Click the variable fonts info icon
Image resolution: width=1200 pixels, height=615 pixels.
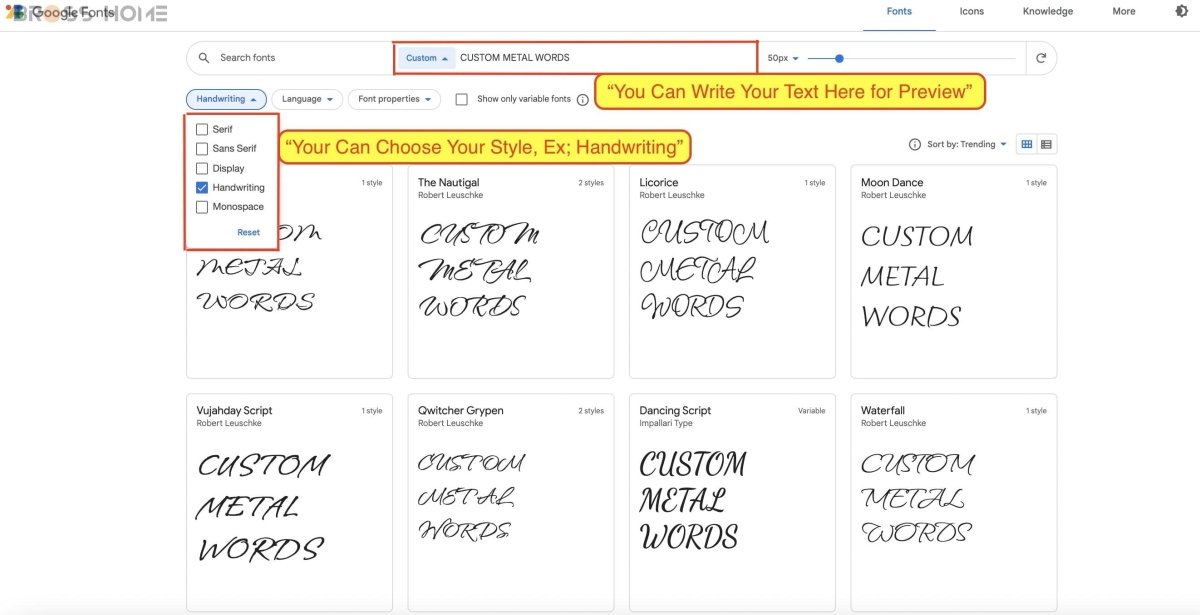pyautogui.click(x=583, y=100)
